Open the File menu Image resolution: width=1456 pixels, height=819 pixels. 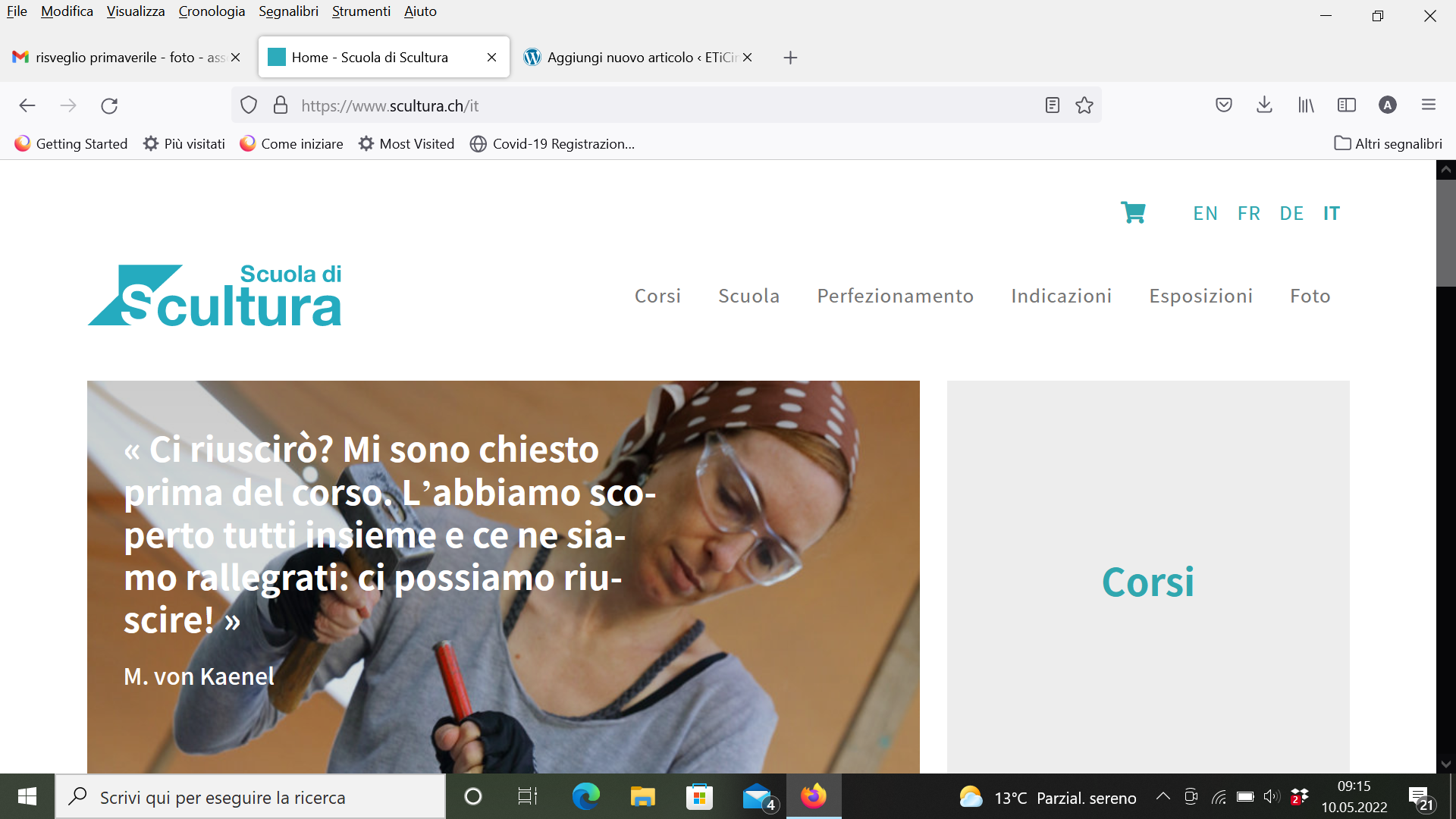(17, 11)
